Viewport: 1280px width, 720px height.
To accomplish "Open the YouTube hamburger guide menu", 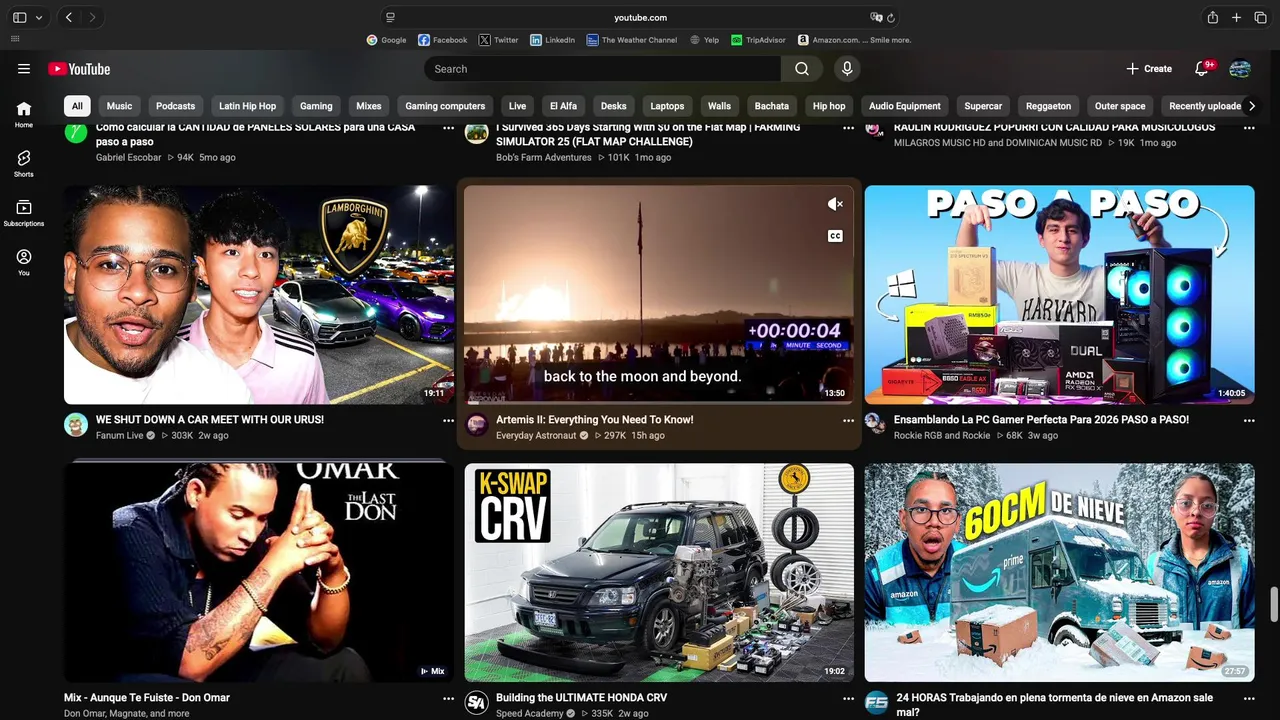I will [24, 69].
